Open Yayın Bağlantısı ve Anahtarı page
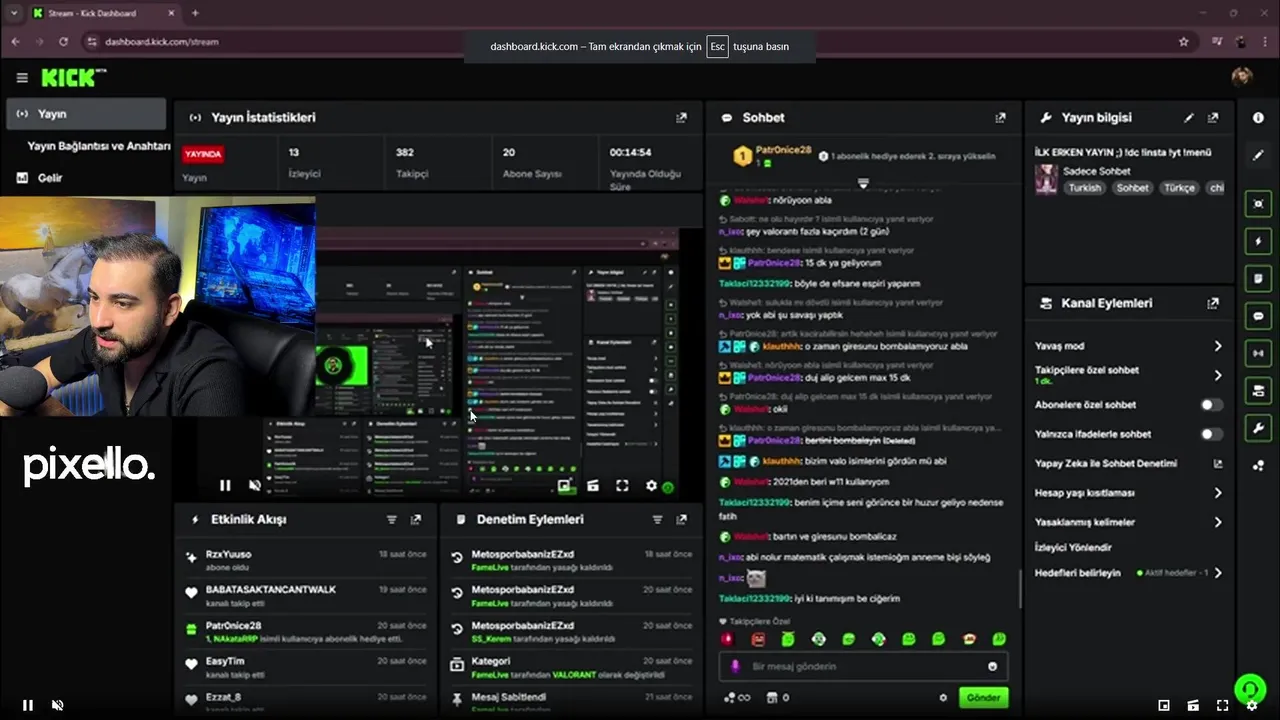The image size is (1280, 720). point(99,146)
